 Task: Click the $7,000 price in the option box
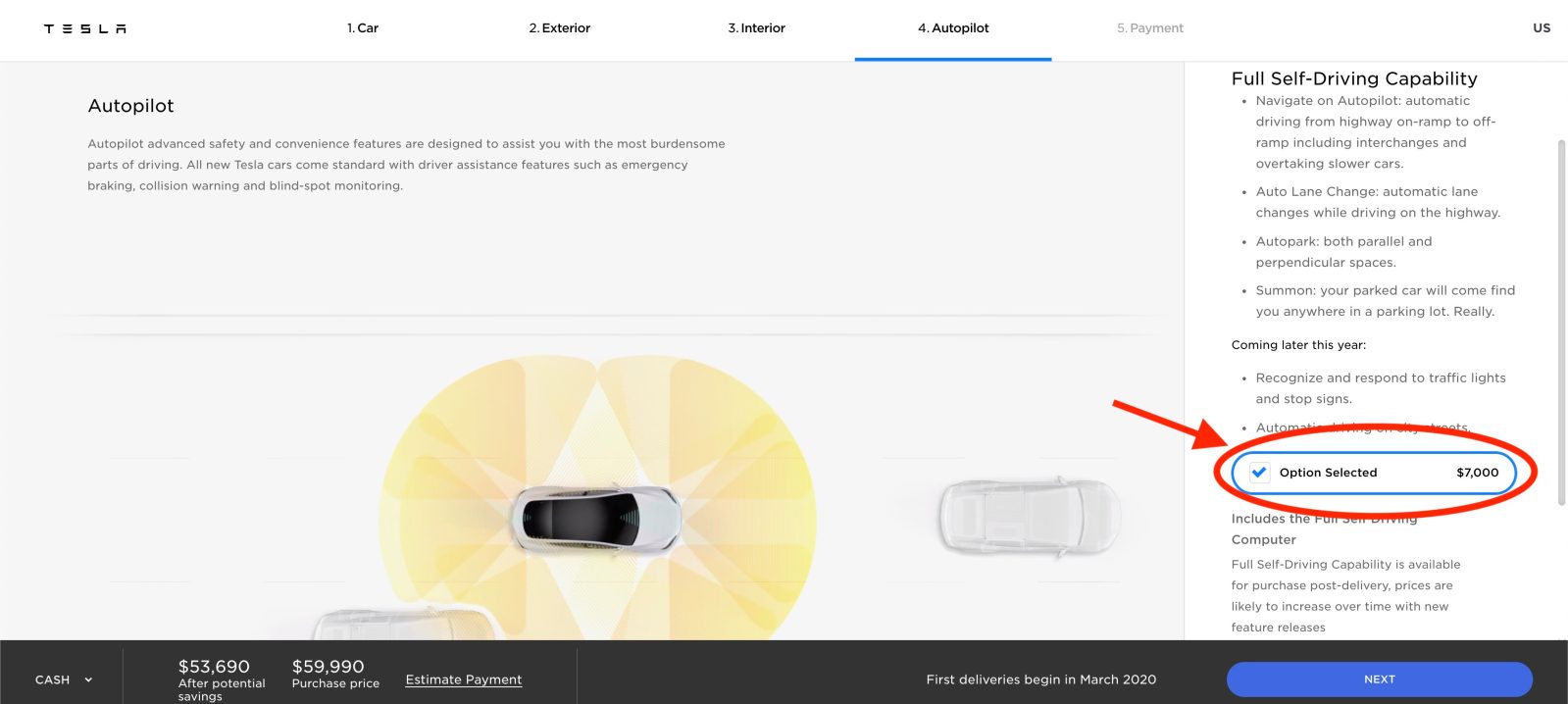1477,473
